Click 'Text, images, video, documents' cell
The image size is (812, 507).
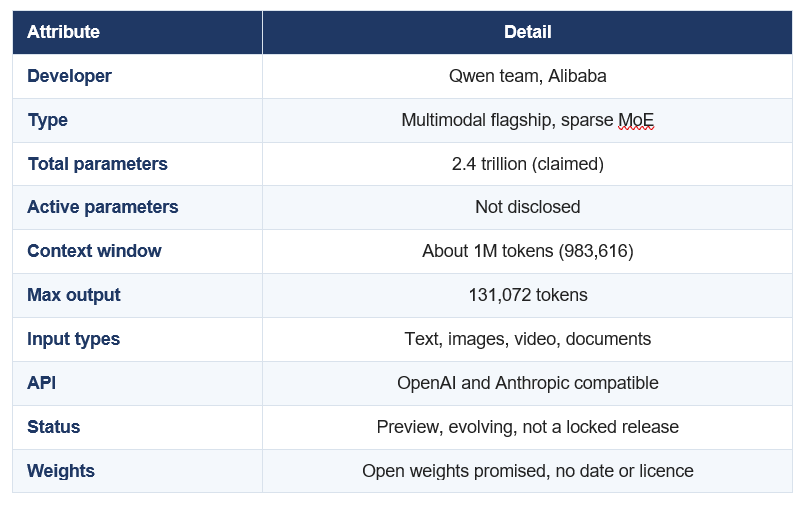pos(527,339)
